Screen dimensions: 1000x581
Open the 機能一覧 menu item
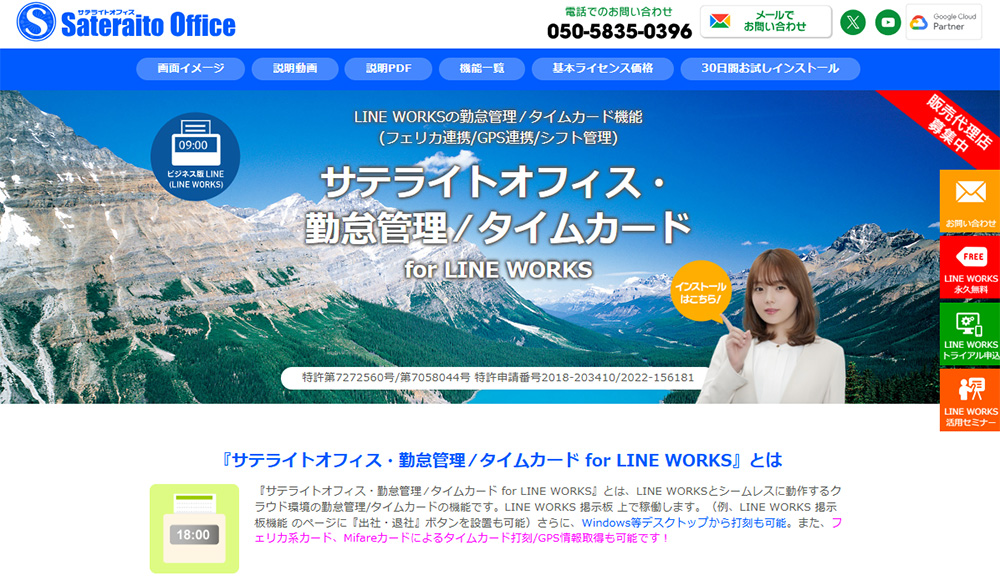(482, 68)
